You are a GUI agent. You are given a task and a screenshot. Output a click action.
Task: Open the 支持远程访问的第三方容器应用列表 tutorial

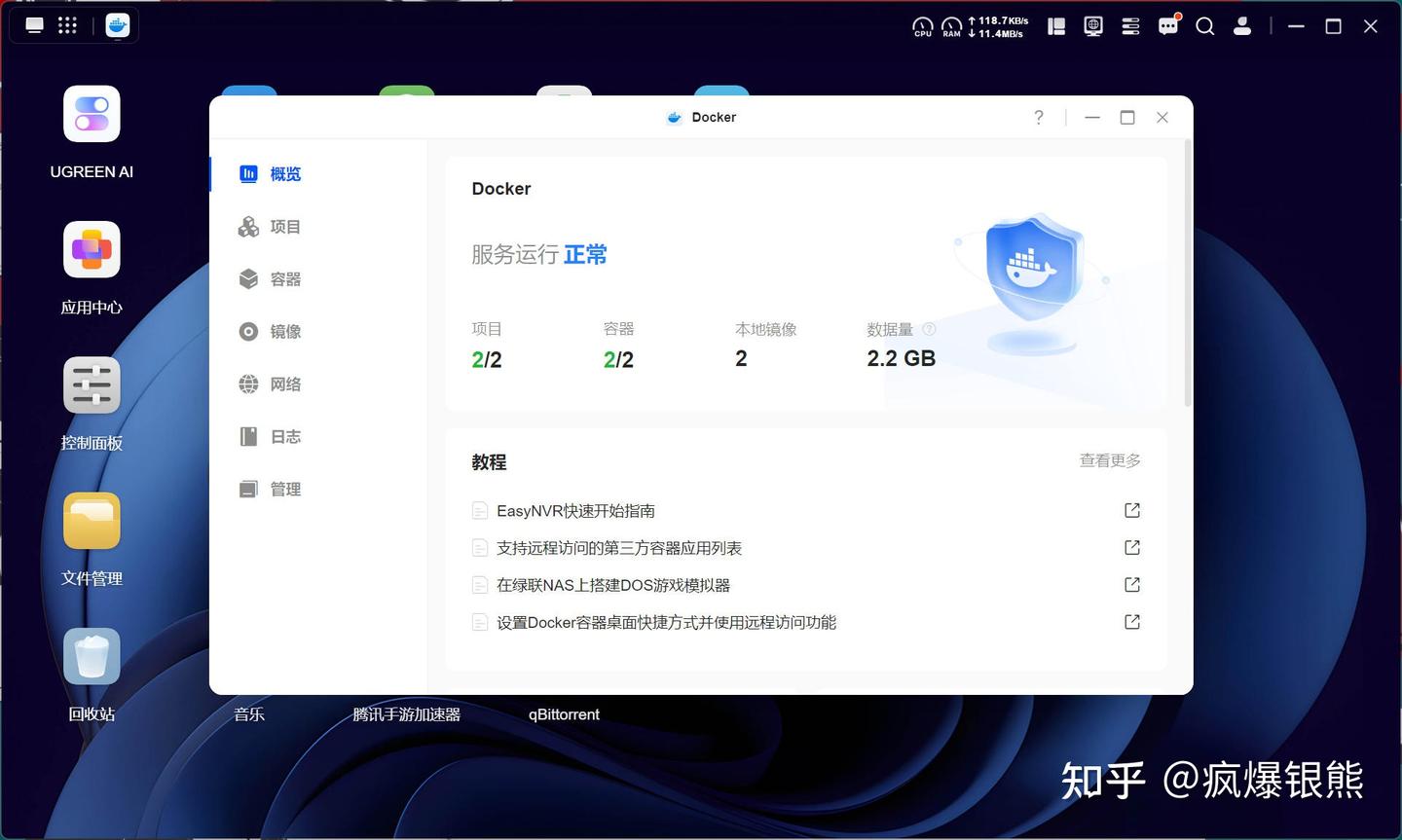click(619, 548)
